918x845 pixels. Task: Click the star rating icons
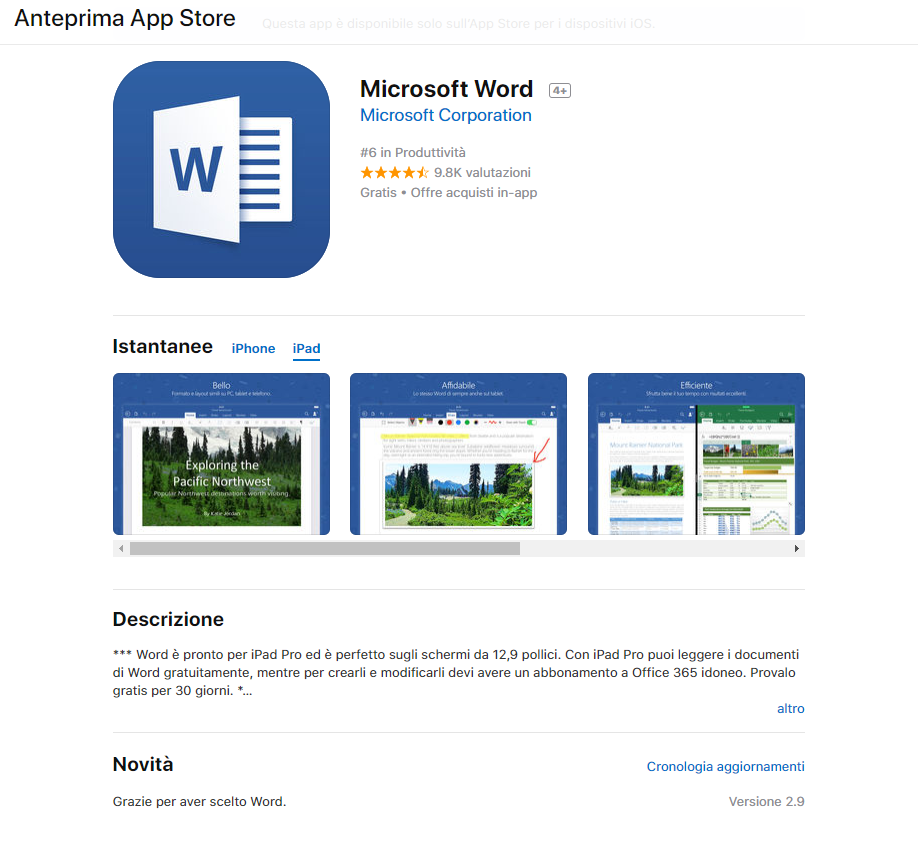tap(394, 173)
